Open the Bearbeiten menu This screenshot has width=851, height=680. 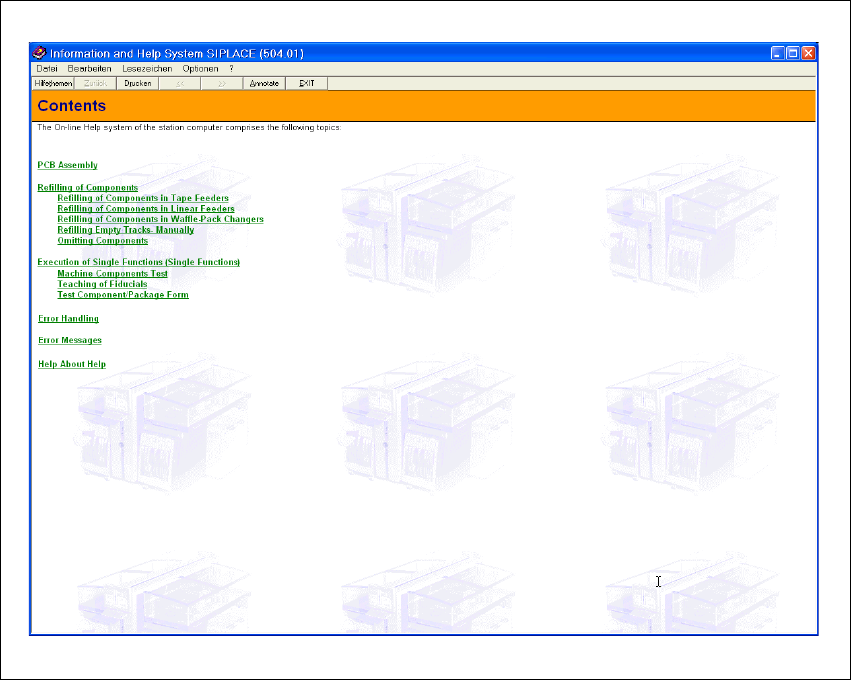tap(90, 69)
